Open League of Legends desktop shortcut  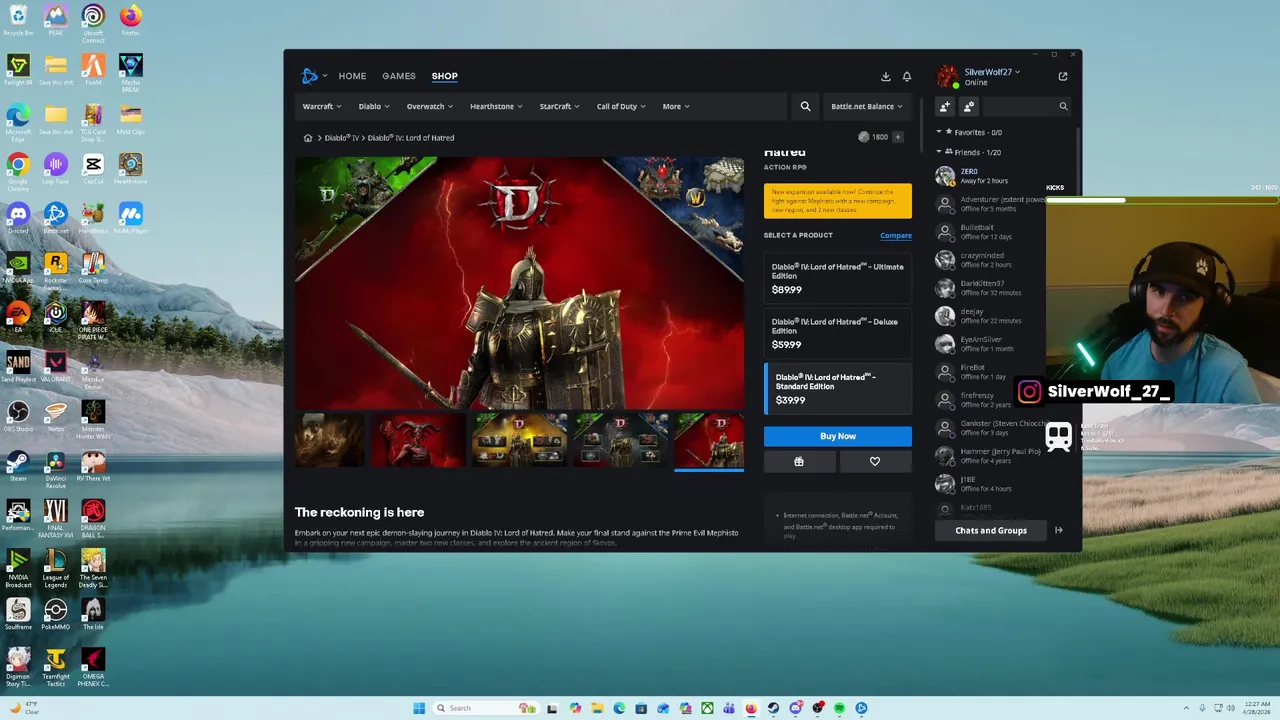coord(56,567)
